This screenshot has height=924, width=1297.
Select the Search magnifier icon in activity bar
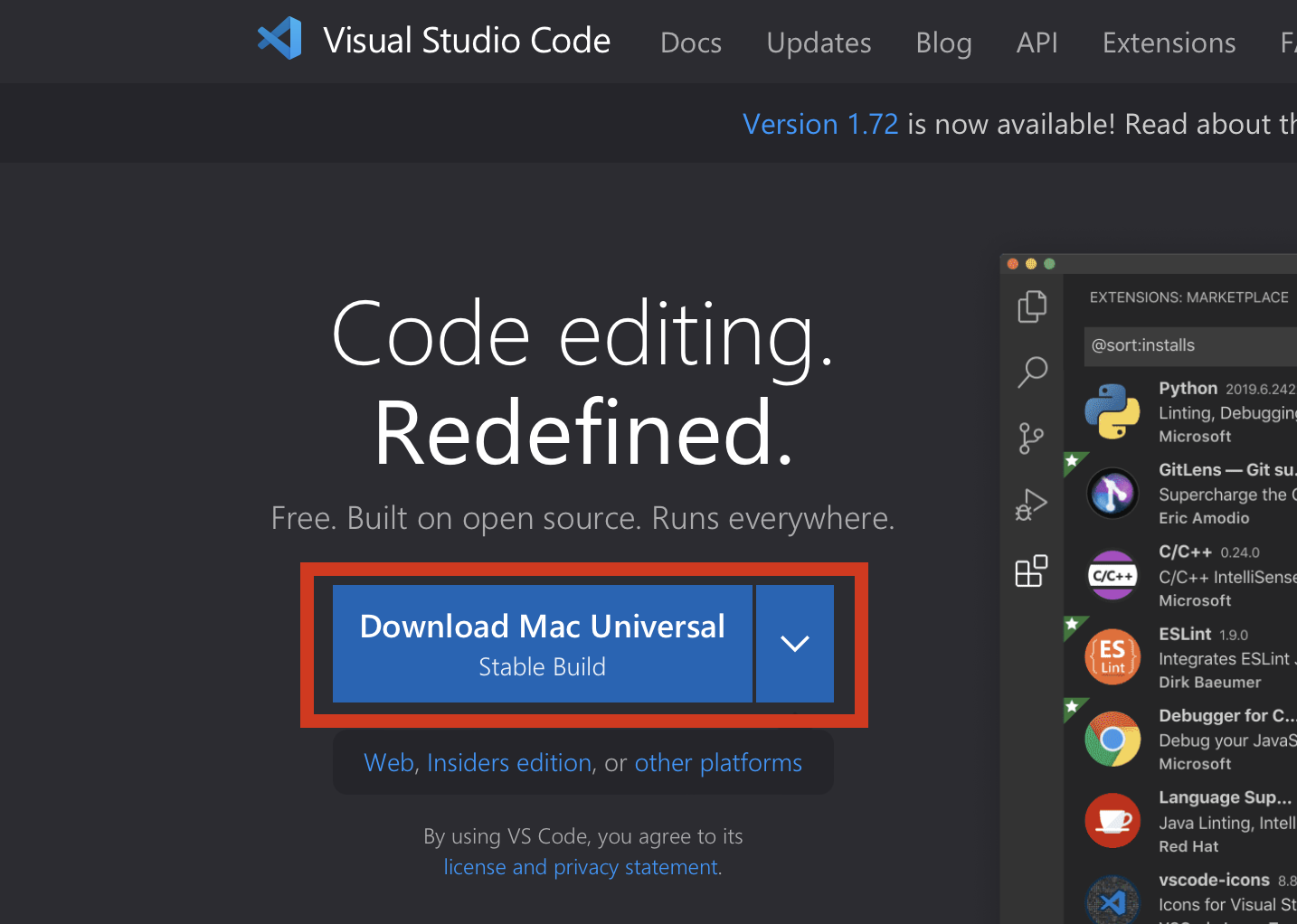1032,372
